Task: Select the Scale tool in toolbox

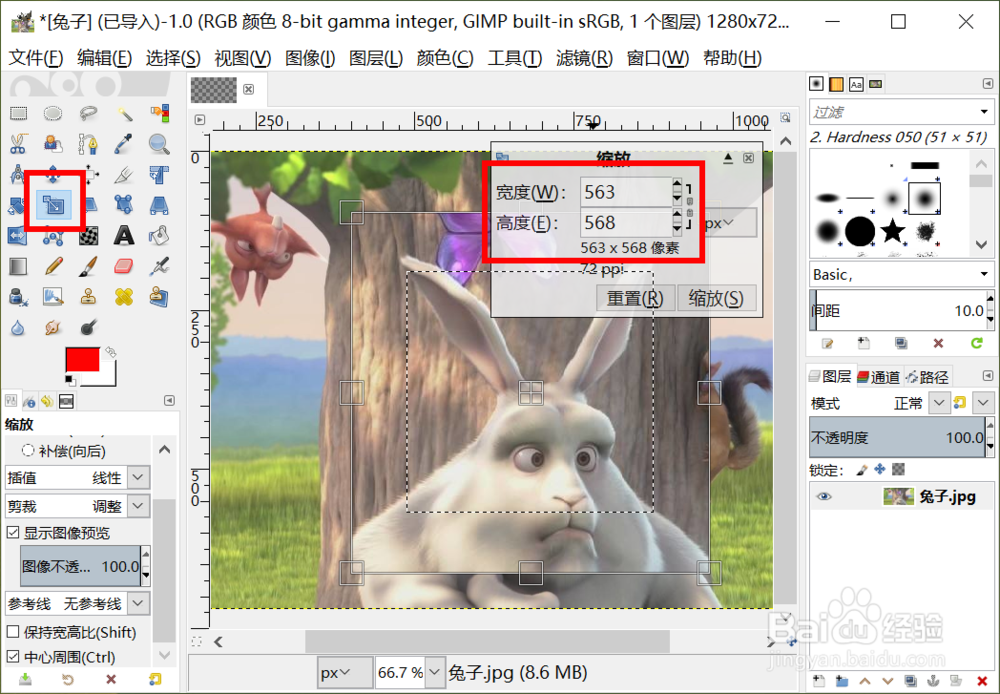Action: click(54, 205)
